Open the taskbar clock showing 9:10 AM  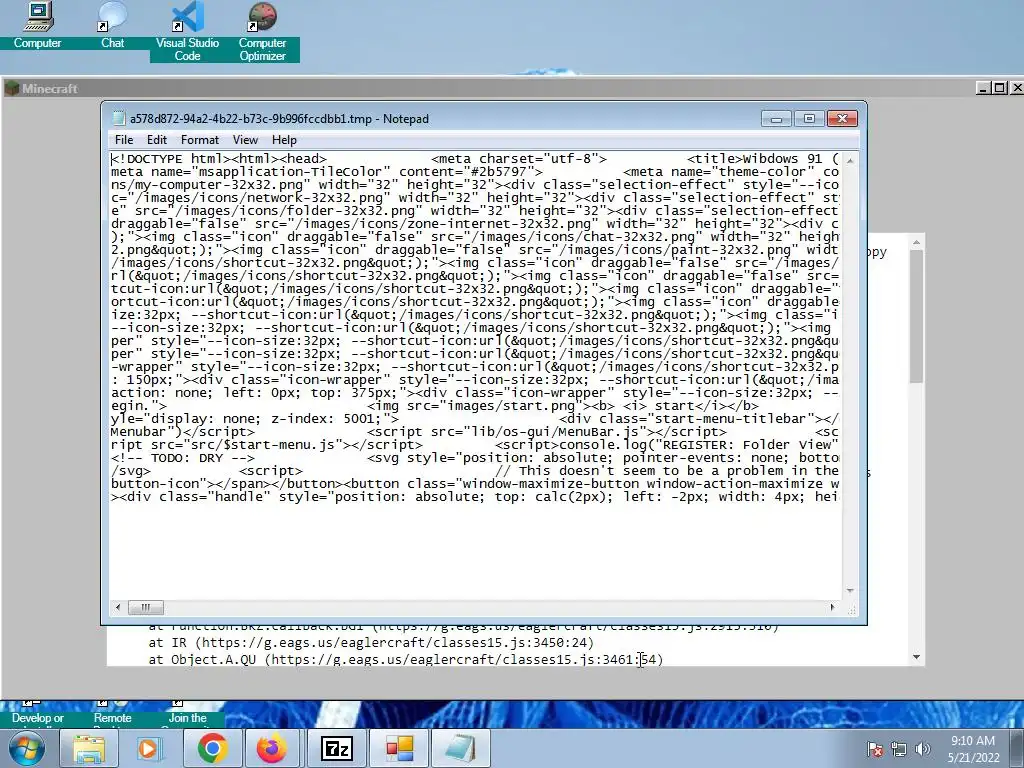973,749
